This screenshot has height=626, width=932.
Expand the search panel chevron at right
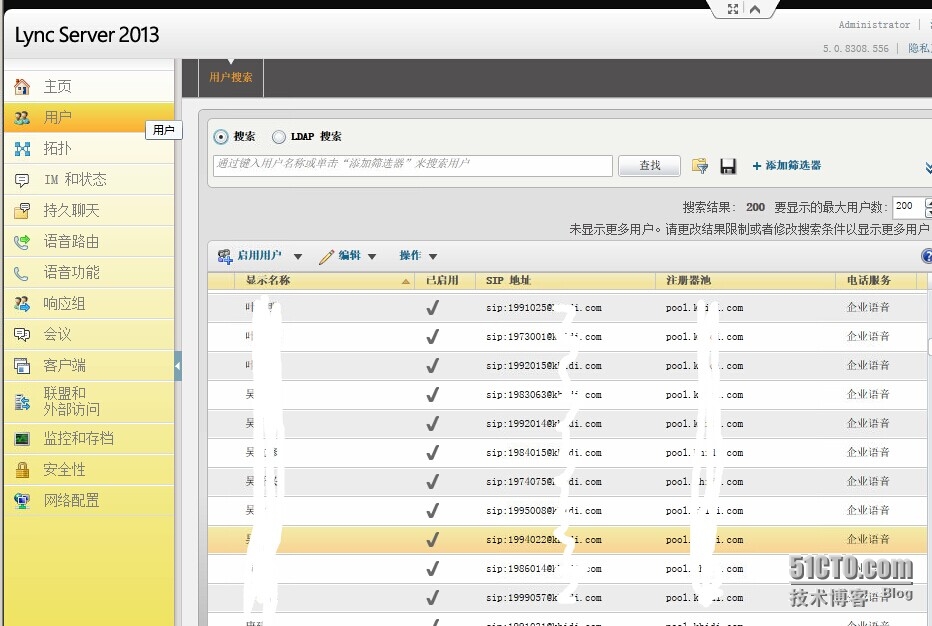coord(928,168)
